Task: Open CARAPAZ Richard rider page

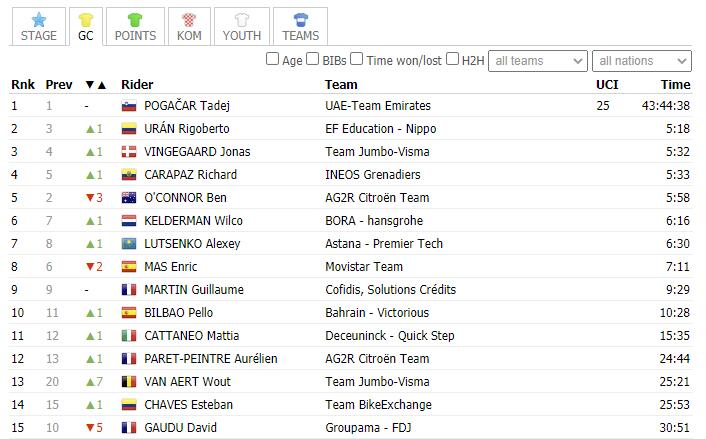Action: (x=190, y=175)
